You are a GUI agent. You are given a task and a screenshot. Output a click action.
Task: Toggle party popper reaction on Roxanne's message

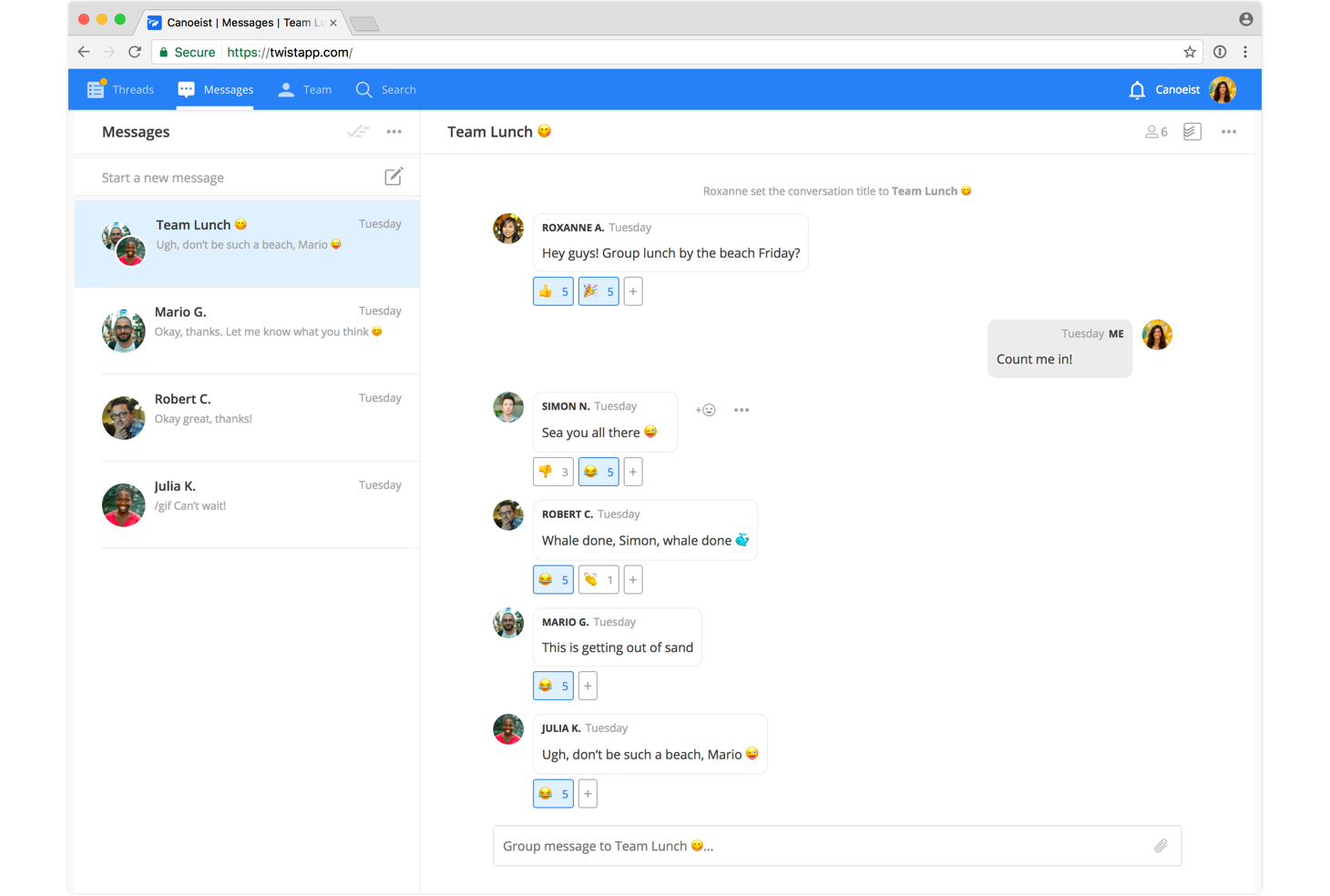598,291
